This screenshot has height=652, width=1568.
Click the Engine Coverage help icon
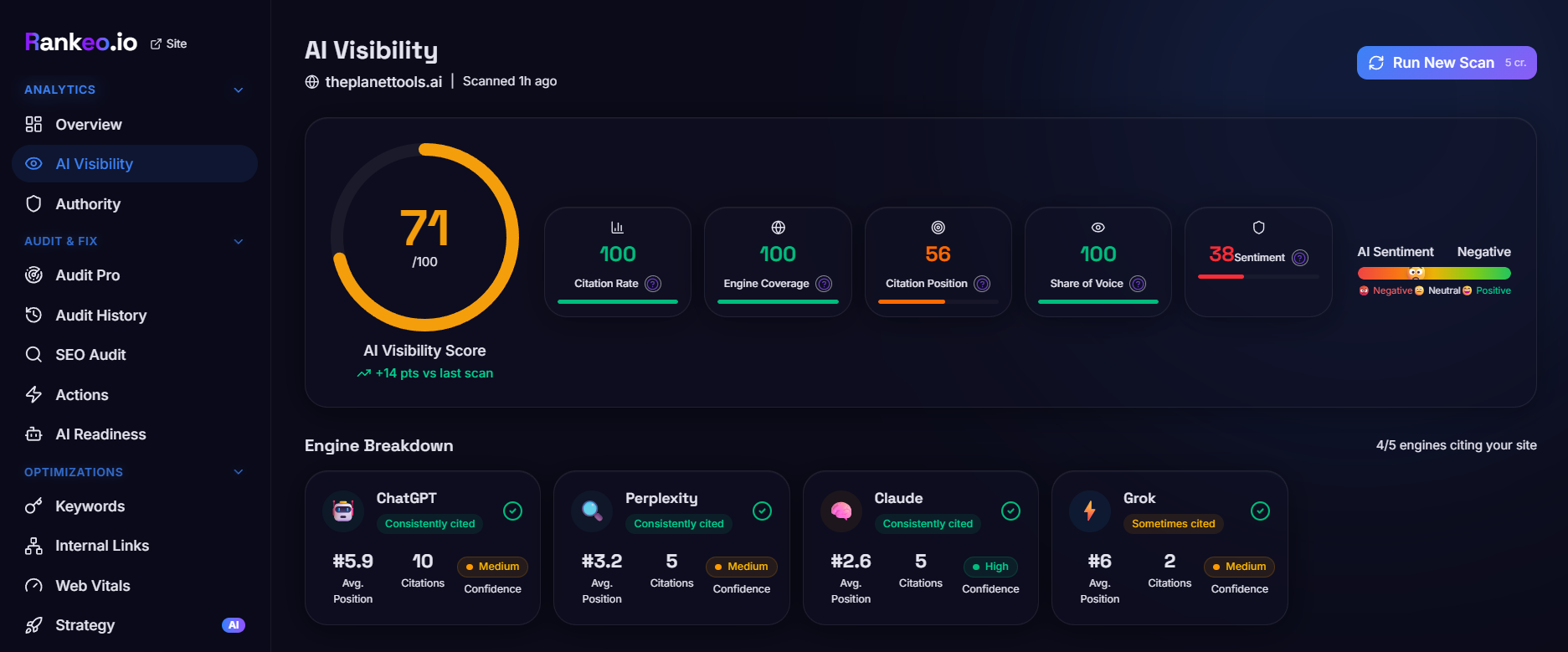[x=824, y=284]
